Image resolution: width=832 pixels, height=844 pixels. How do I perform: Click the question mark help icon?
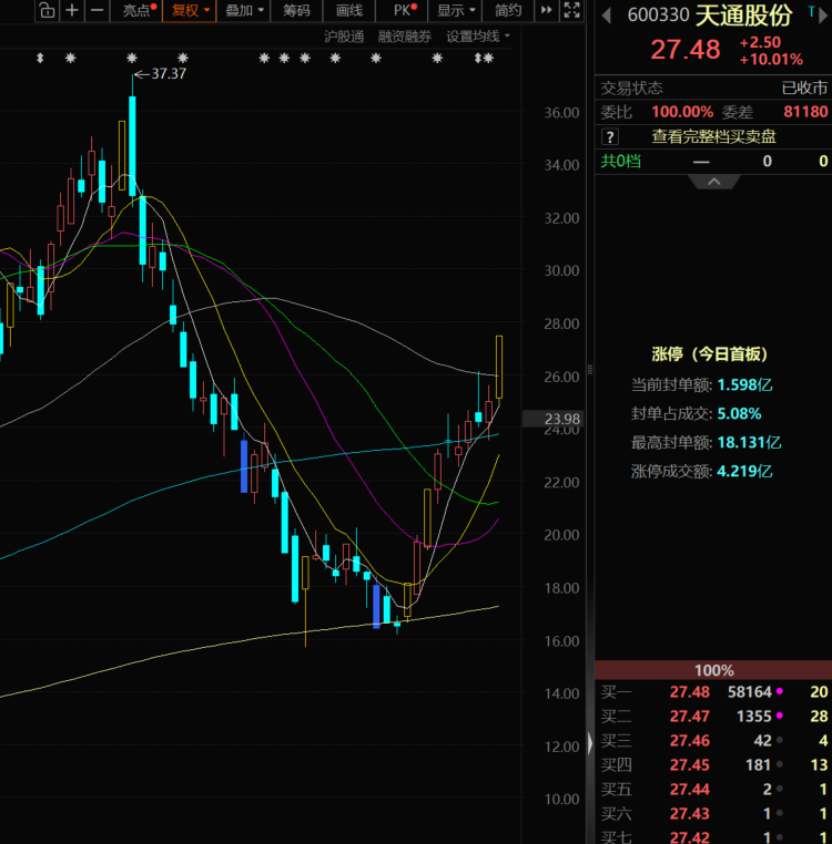(x=610, y=137)
